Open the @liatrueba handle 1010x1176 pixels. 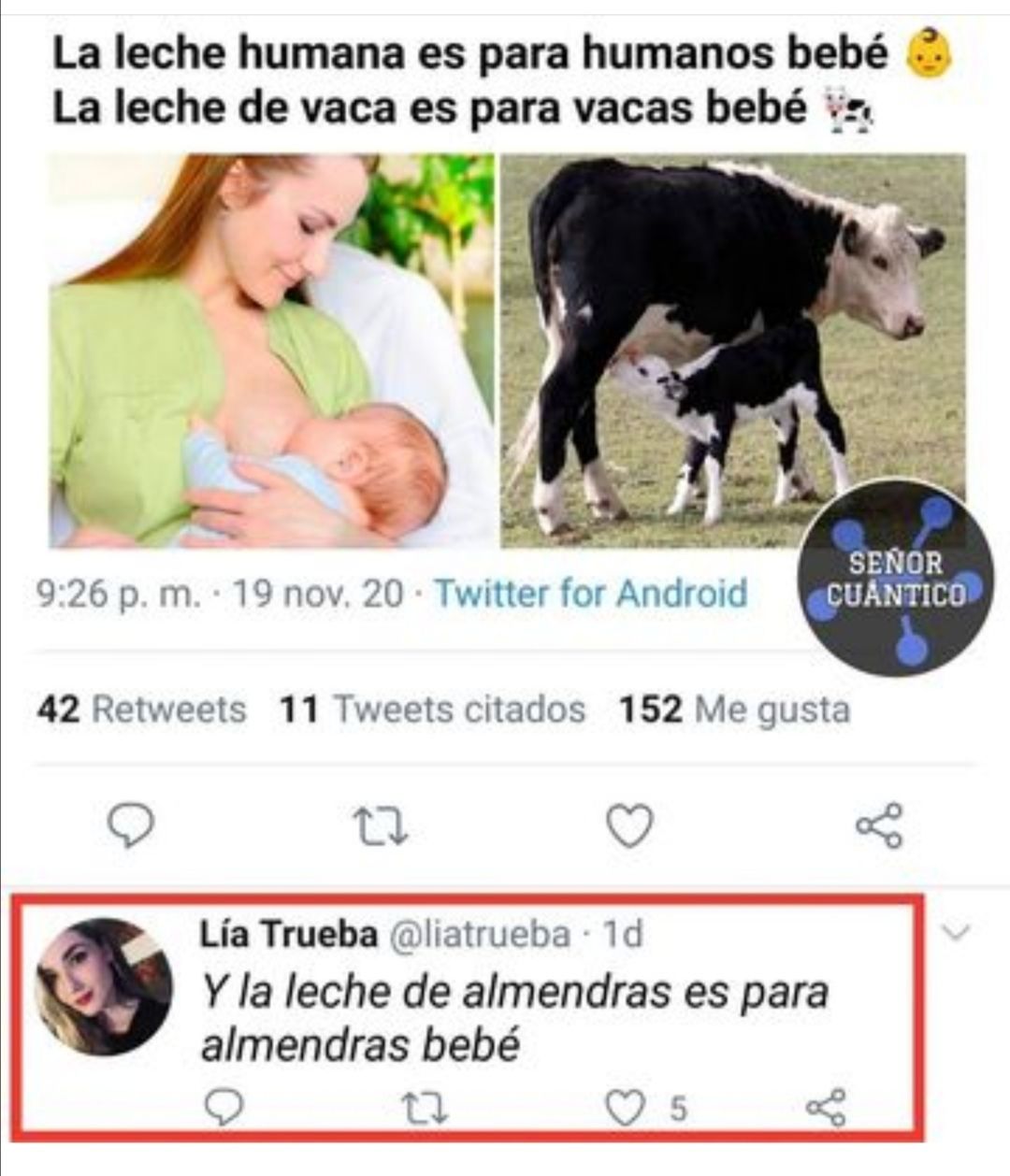(x=478, y=933)
